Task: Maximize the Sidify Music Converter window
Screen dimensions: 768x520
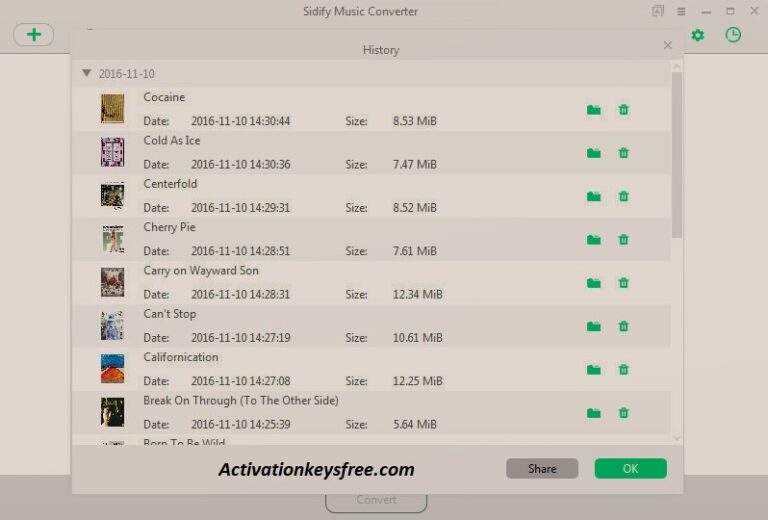Action: click(730, 11)
